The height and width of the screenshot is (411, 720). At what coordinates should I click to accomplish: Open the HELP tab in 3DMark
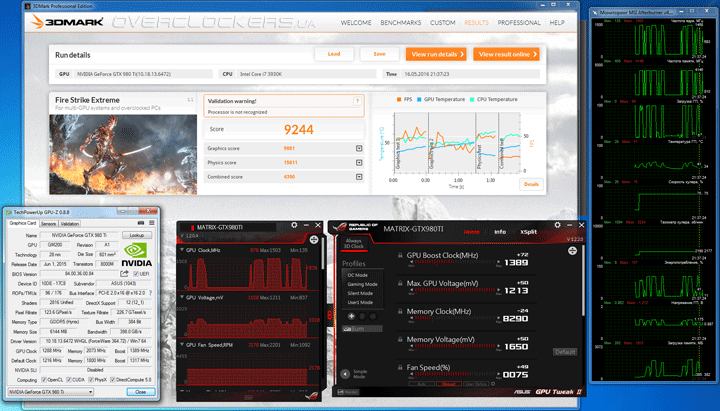557,23
